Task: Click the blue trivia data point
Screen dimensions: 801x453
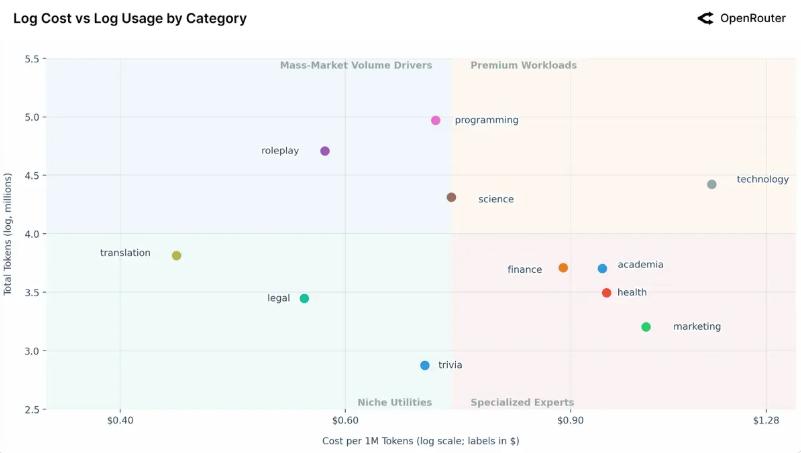Action: [425, 366]
